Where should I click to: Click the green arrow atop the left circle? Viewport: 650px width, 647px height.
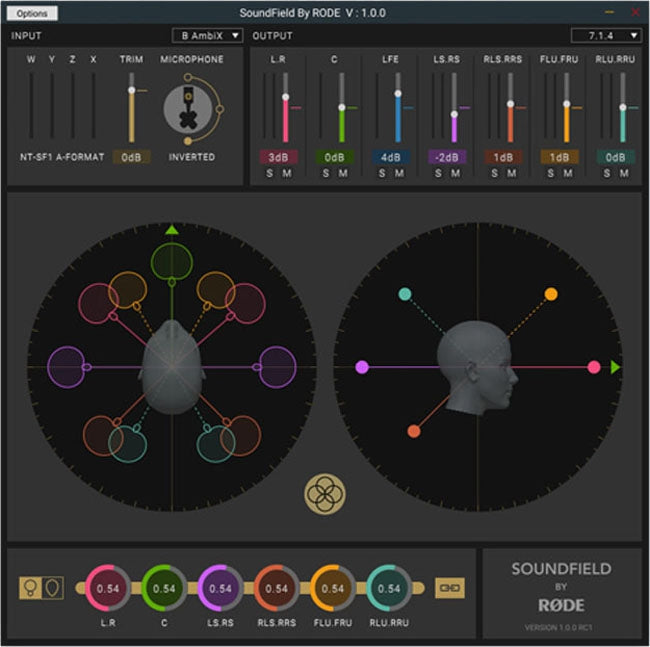(171, 229)
